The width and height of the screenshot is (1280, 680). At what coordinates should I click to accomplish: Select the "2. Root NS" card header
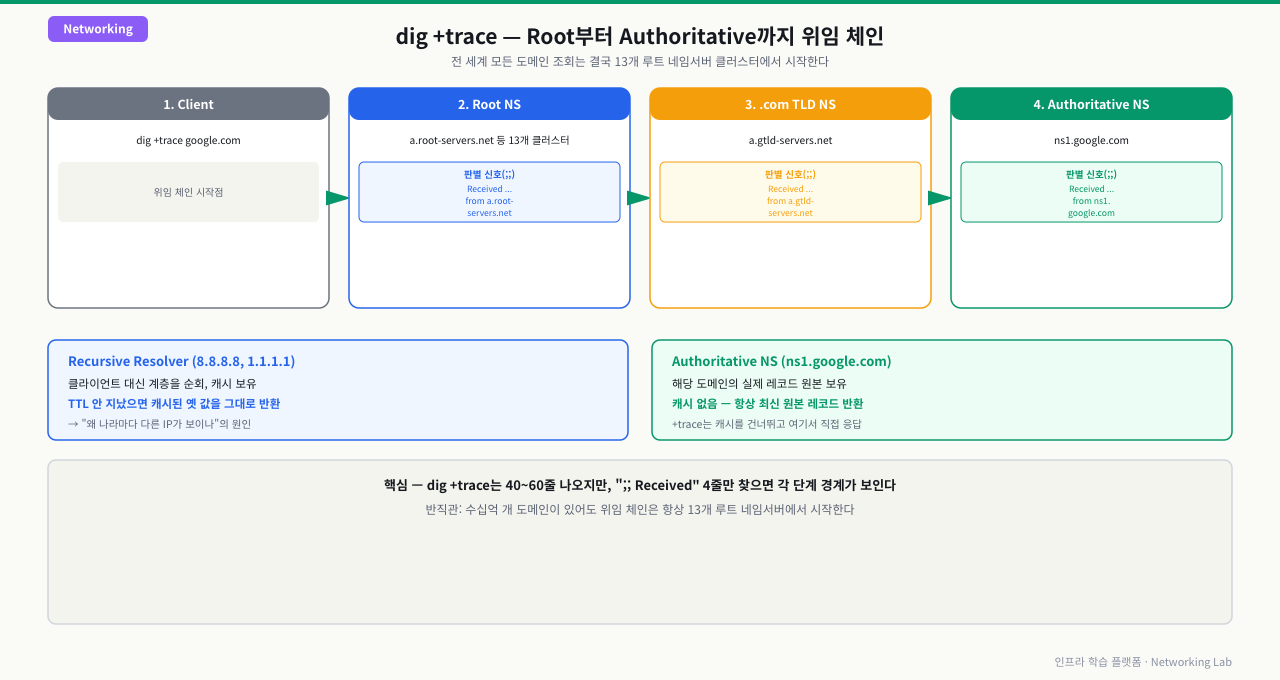489,104
